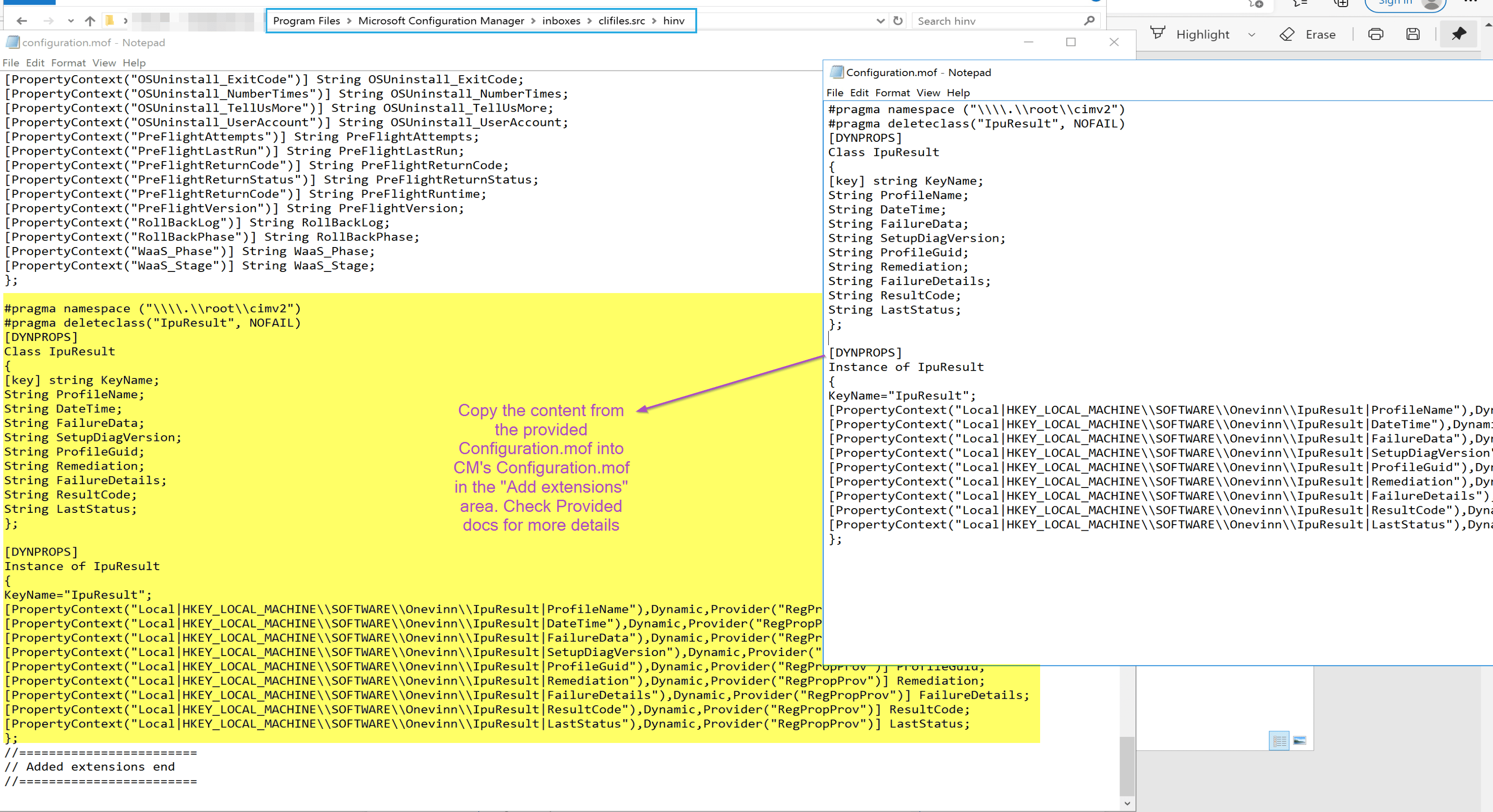Switch to large thumbnails view
The height and width of the screenshot is (812, 1493).
click(1299, 740)
